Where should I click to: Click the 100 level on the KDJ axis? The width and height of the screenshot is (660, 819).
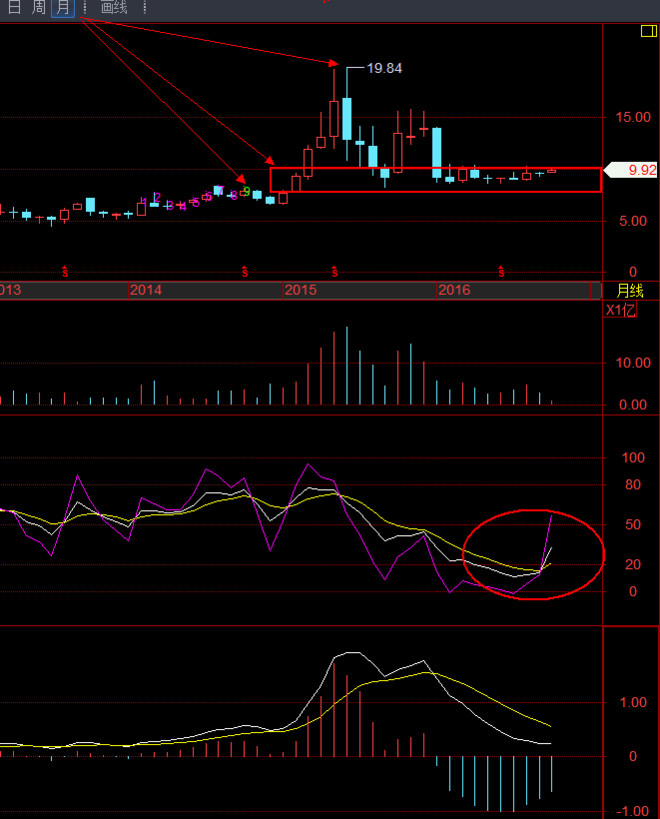pos(633,458)
